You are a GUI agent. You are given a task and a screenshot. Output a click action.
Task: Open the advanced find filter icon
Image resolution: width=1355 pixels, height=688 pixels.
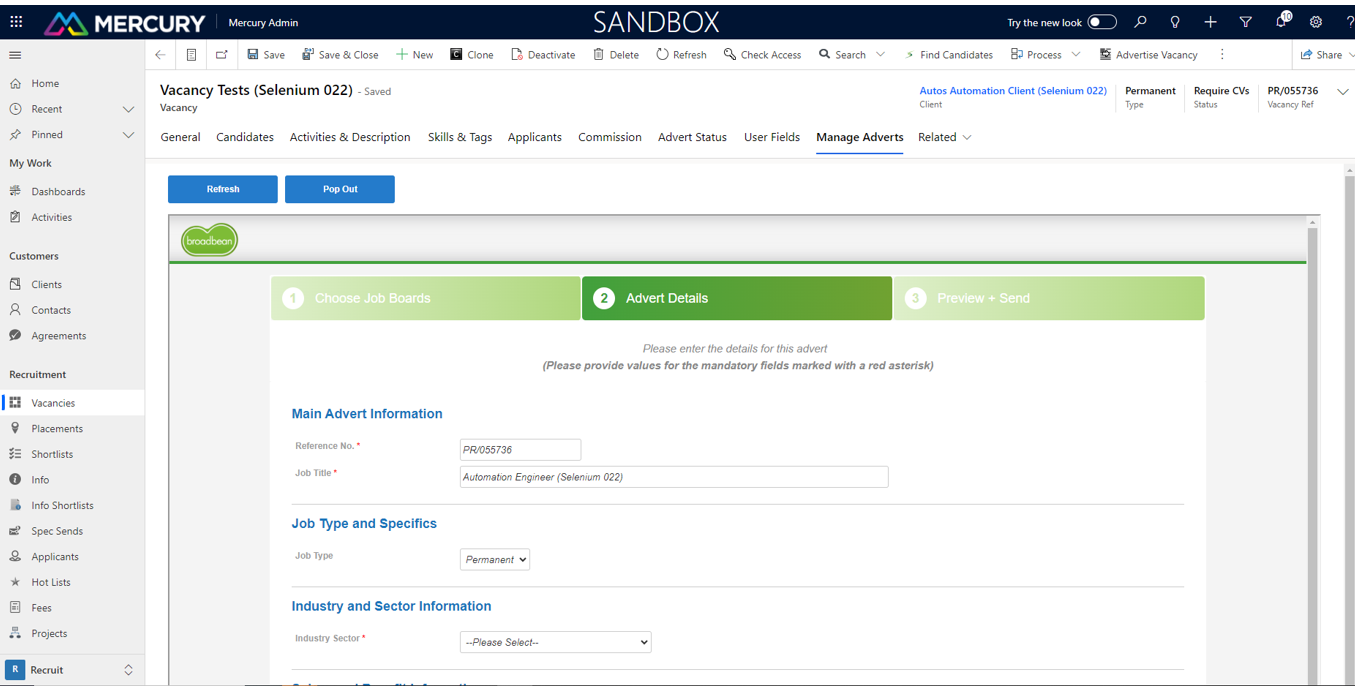click(x=1245, y=22)
